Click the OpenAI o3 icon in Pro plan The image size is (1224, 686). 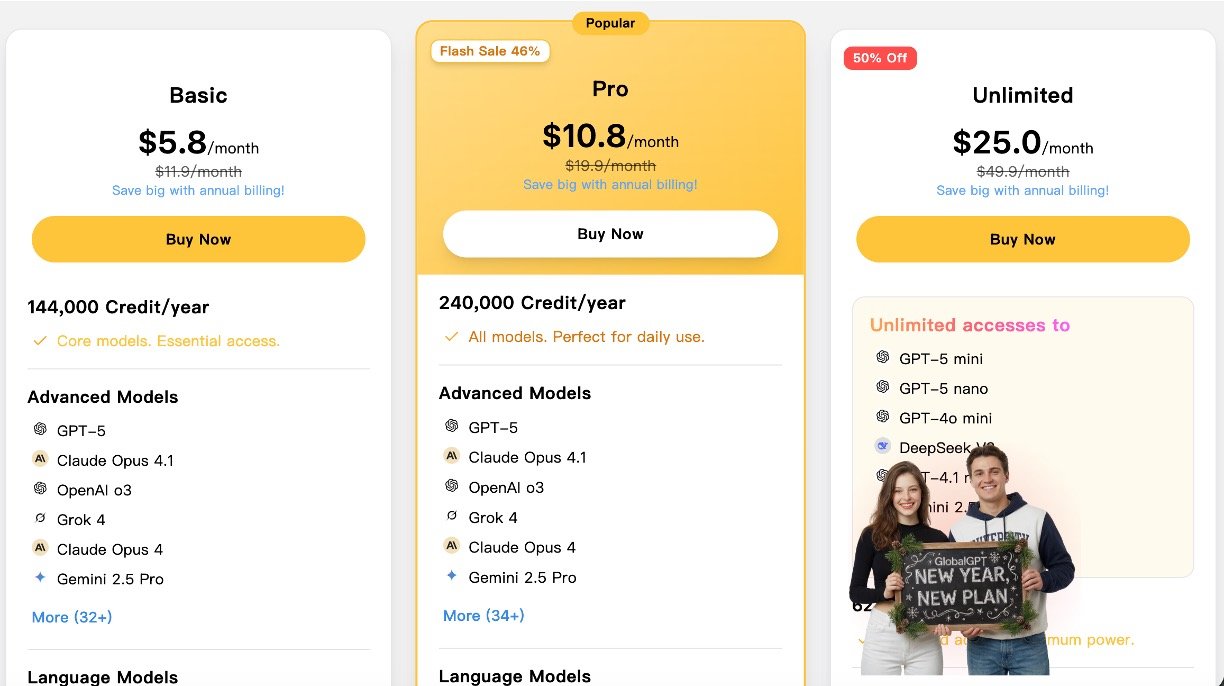click(x=452, y=486)
